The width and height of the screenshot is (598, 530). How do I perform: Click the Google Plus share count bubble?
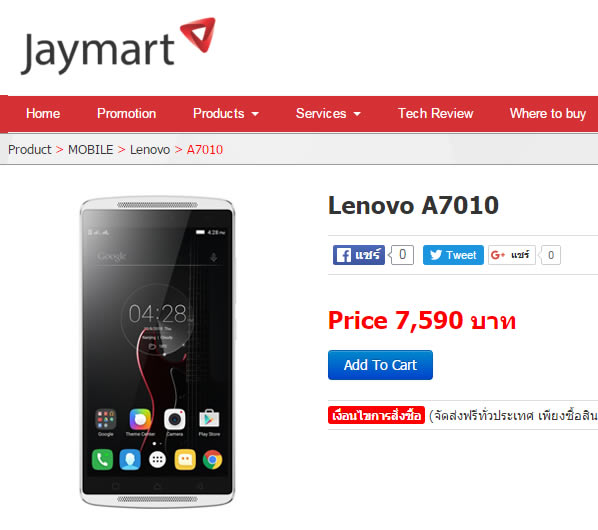550,255
